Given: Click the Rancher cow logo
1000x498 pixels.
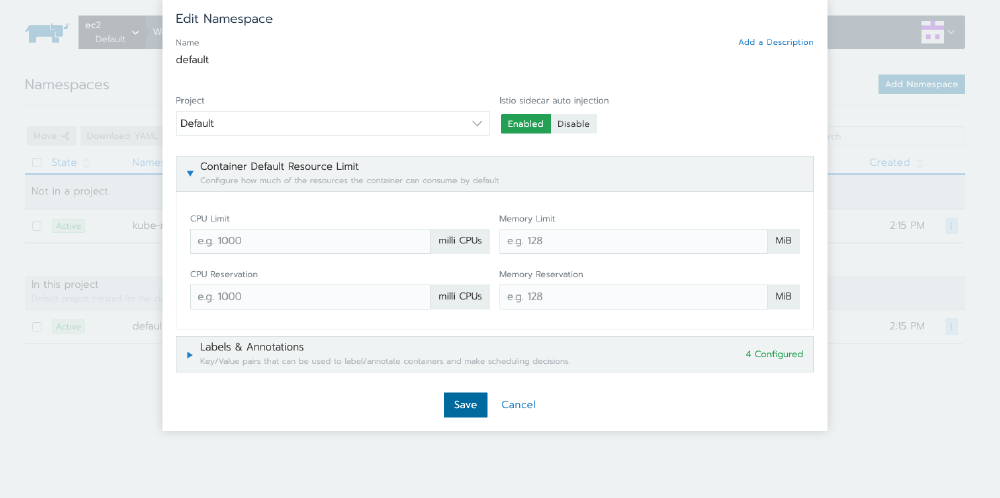Looking at the screenshot, I should (x=46, y=32).
